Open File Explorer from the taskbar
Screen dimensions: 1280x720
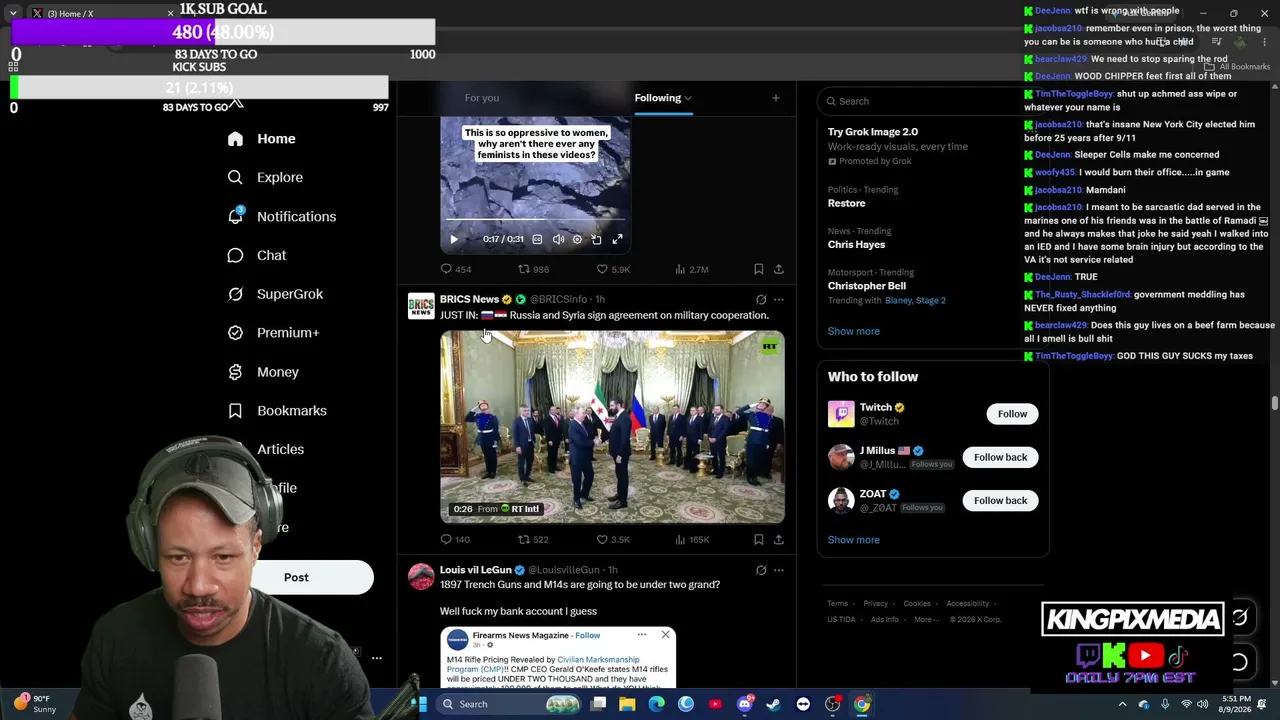(x=627, y=704)
